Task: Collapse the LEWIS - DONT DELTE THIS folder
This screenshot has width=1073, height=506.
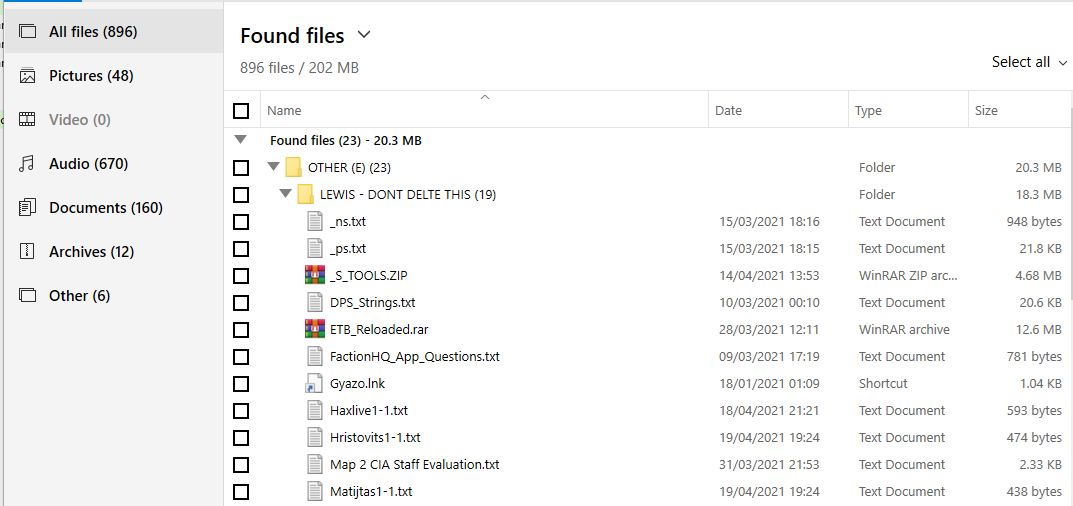Action: point(286,194)
